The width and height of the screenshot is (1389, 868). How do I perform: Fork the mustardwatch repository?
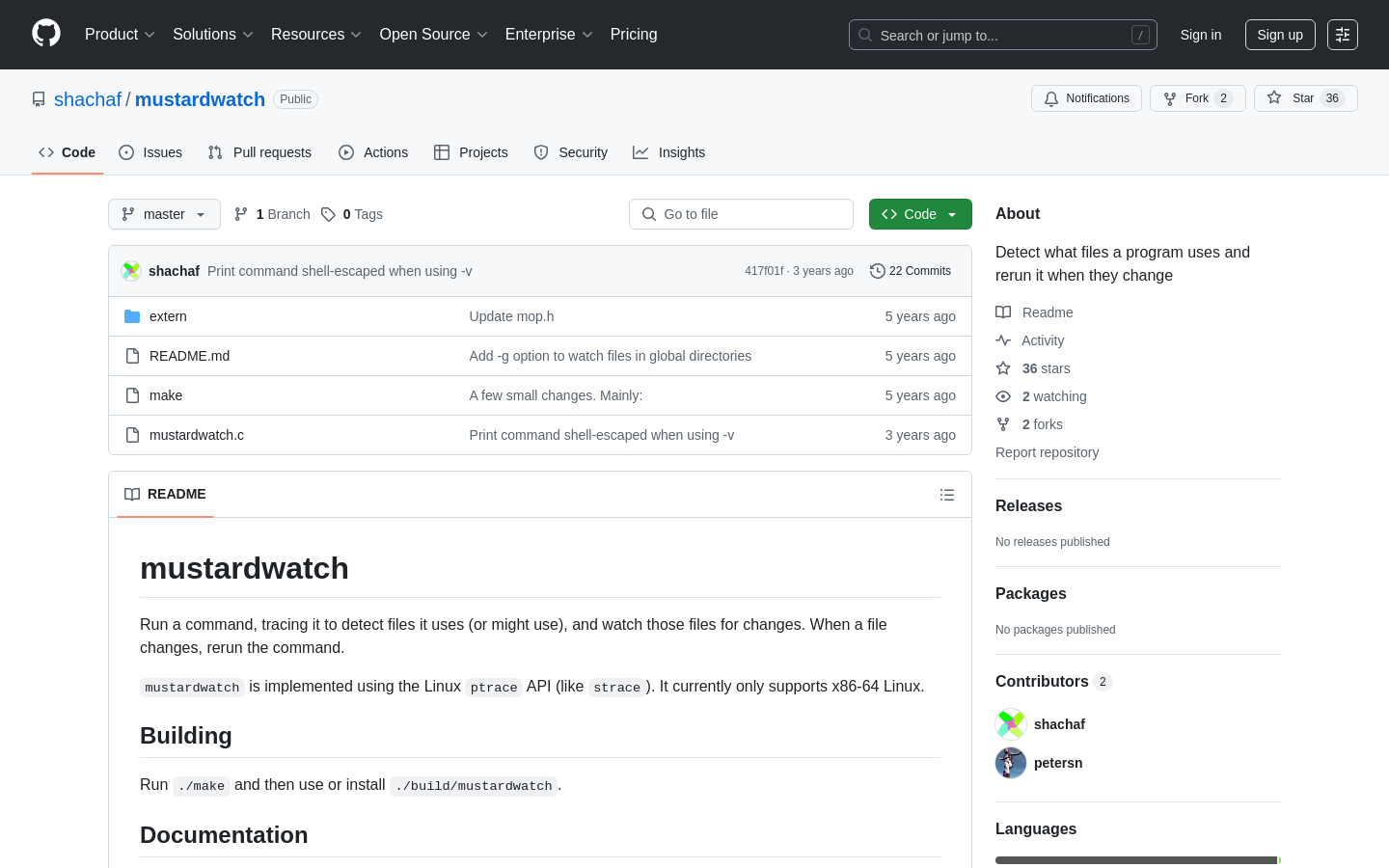point(1197,98)
